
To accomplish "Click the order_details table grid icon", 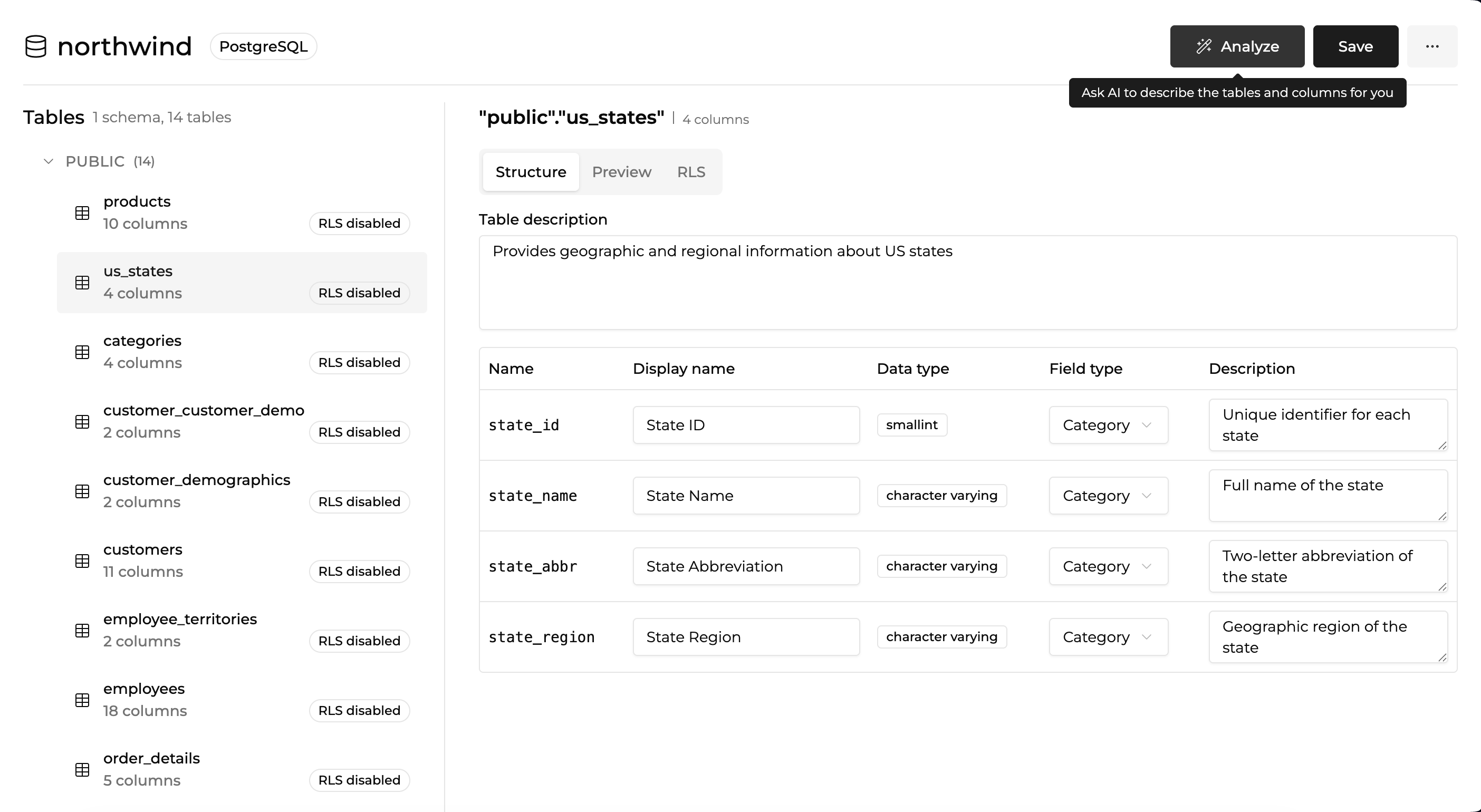I will [82, 769].
